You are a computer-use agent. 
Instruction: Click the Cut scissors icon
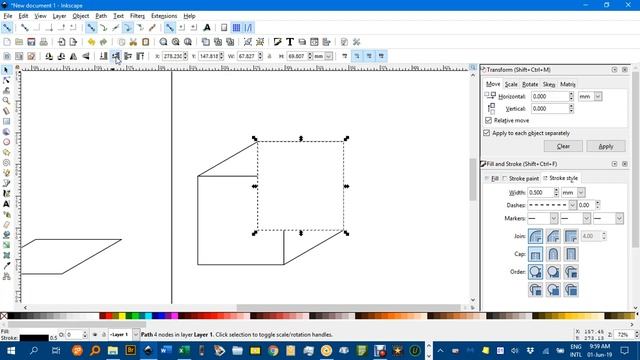[x=133, y=42]
